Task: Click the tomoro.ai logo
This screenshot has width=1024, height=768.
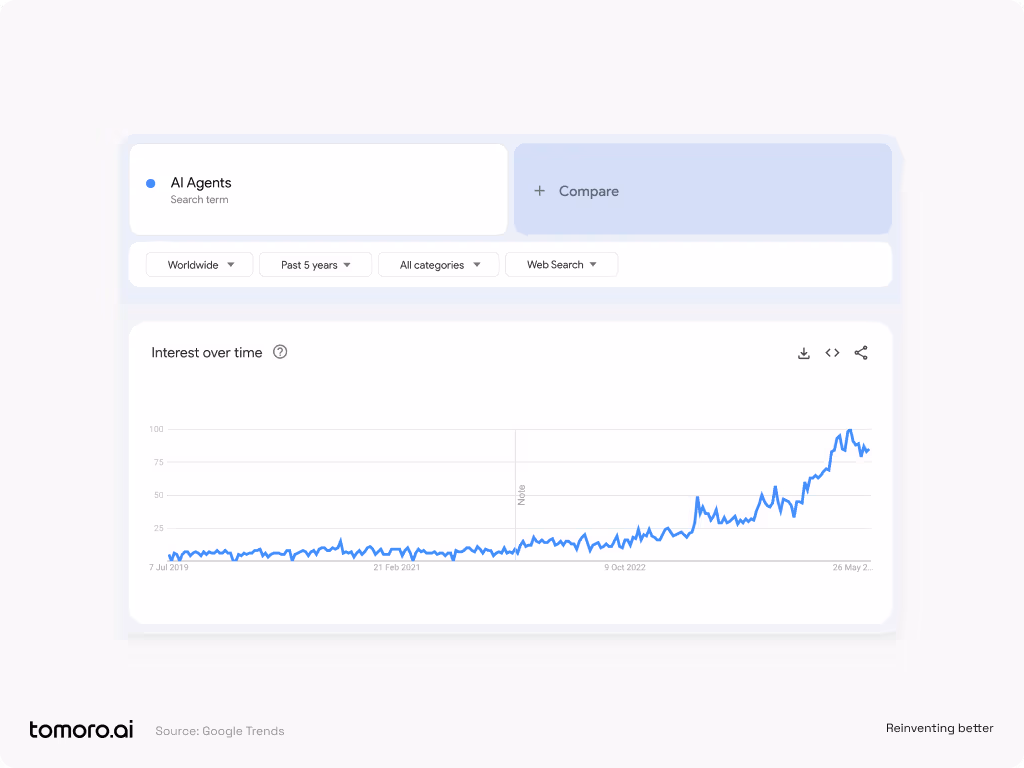Action: tap(81, 729)
